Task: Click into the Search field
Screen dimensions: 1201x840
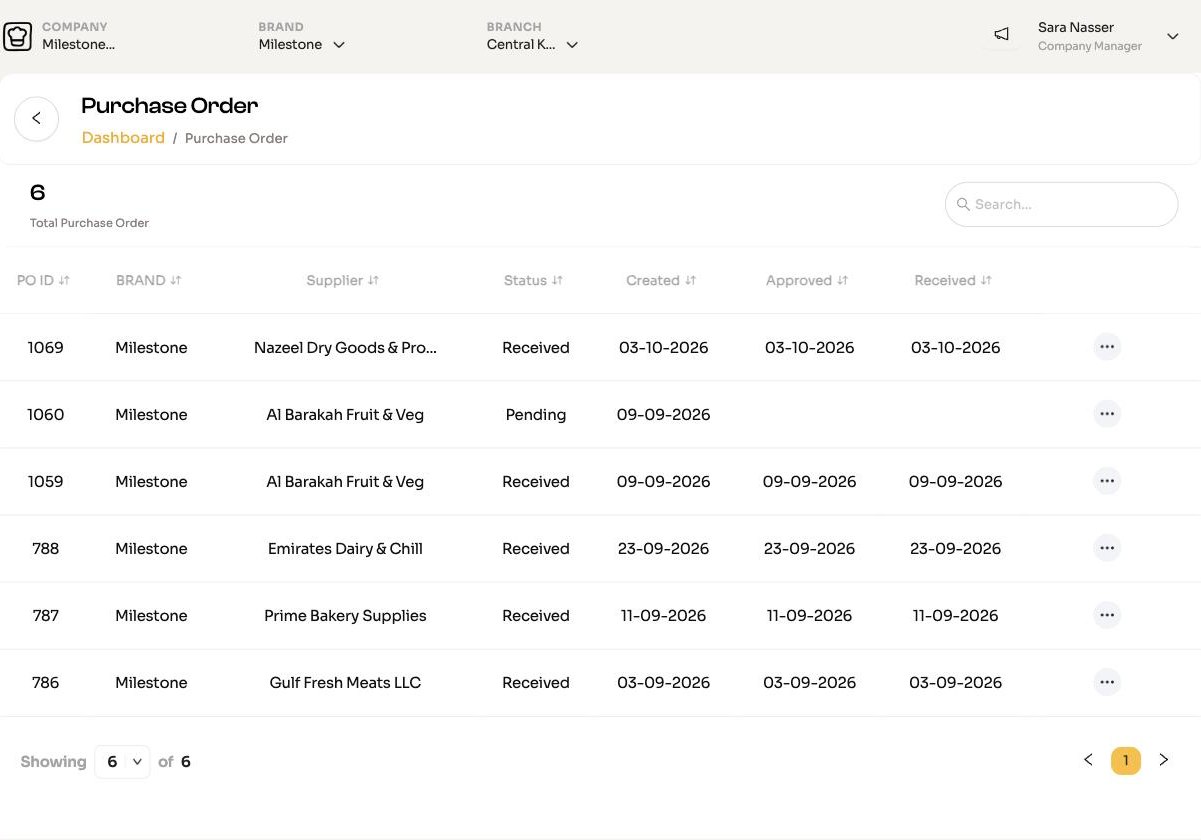Action: click(1061, 204)
